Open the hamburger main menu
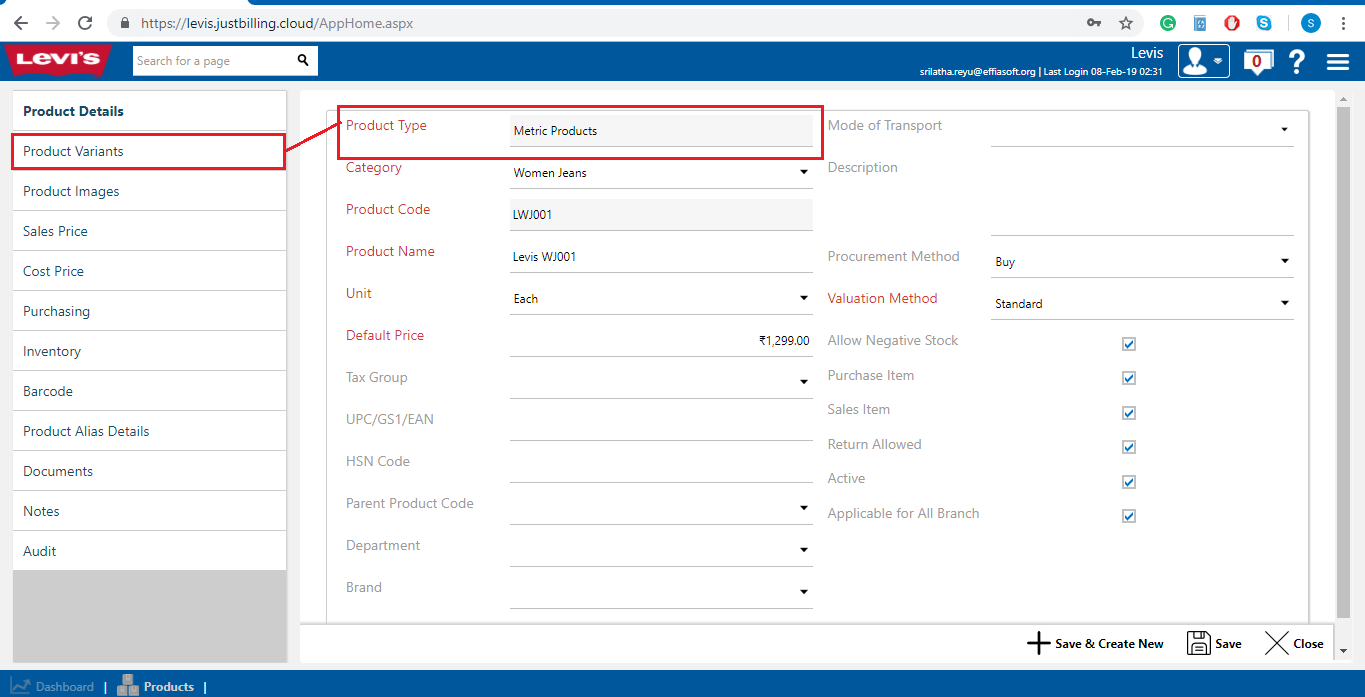This screenshot has width=1365, height=697. 1338,62
